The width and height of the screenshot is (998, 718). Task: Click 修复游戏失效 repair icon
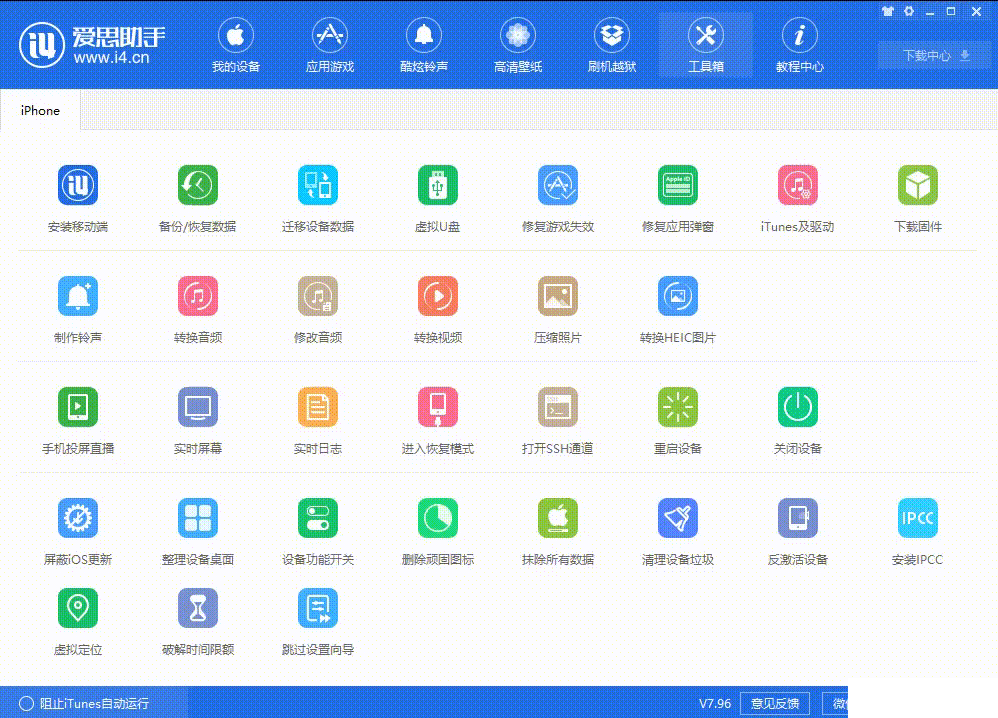pyautogui.click(x=558, y=185)
